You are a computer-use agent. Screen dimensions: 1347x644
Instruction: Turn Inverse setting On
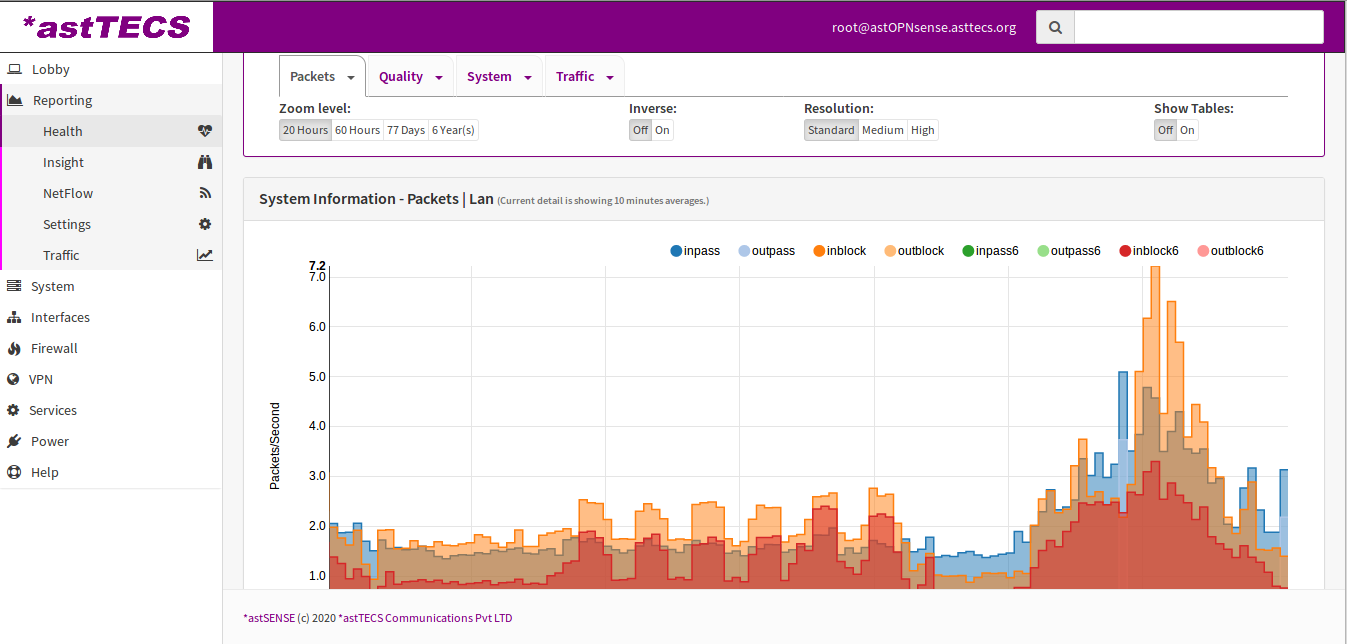coord(662,130)
